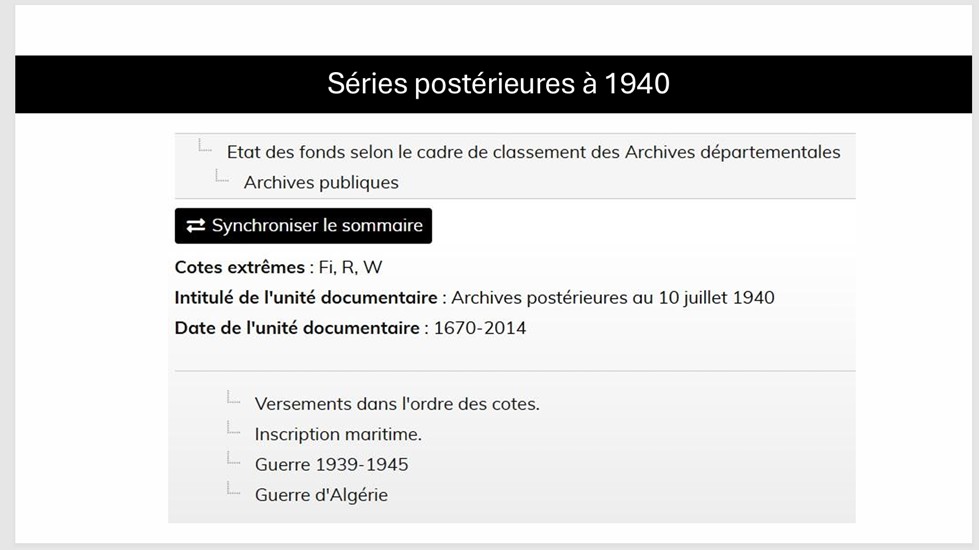Click Archives postérieures au 10 juillet 1940 text
The image size is (979, 550).
(612, 298)
